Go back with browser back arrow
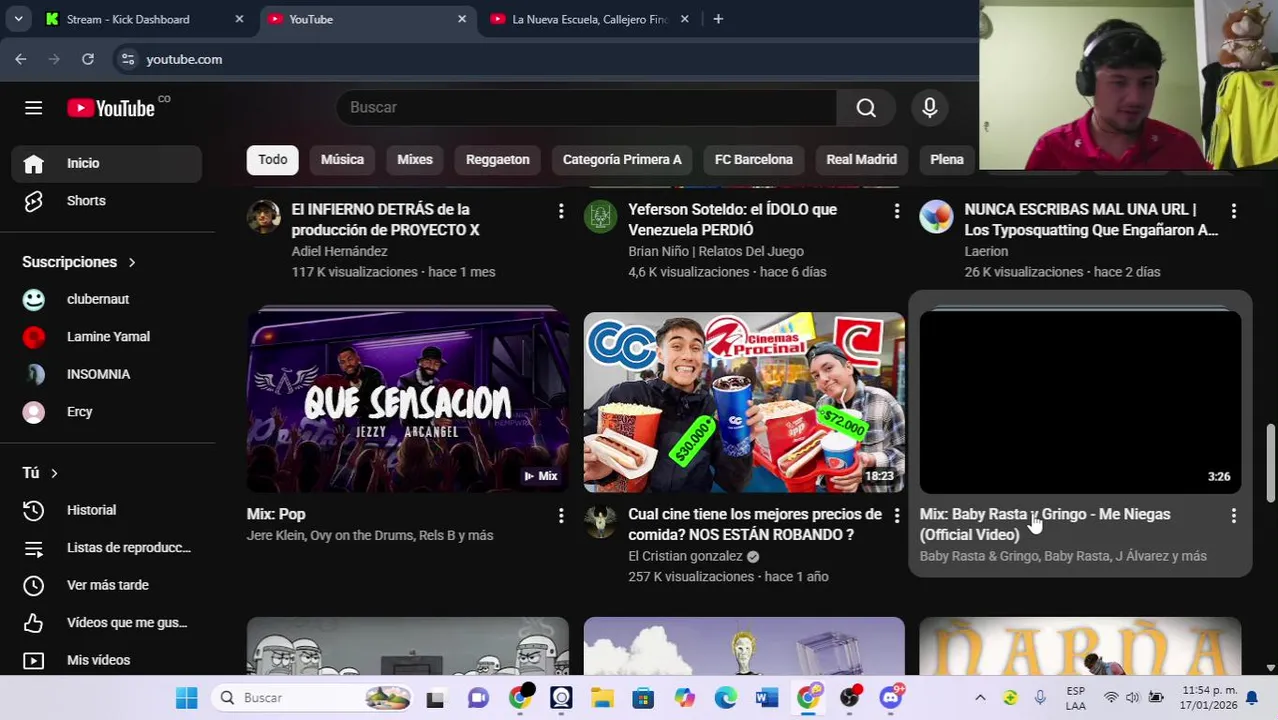The height and width of the screenshot is (720, 1278). tap(21, 59)
